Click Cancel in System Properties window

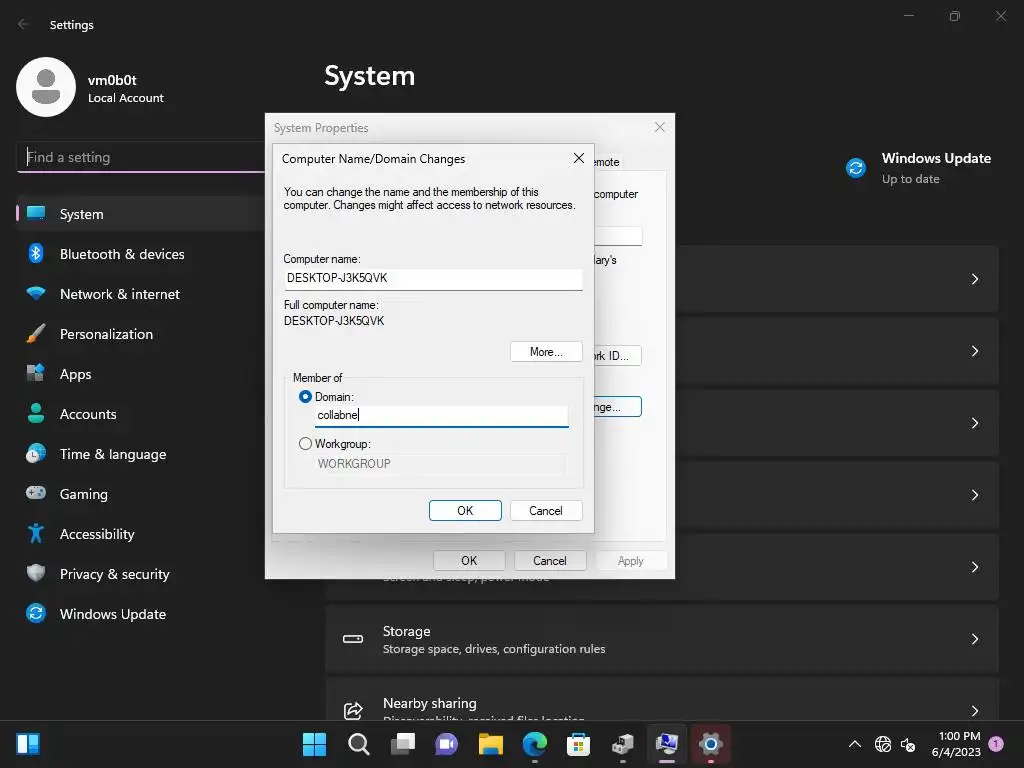550,560
